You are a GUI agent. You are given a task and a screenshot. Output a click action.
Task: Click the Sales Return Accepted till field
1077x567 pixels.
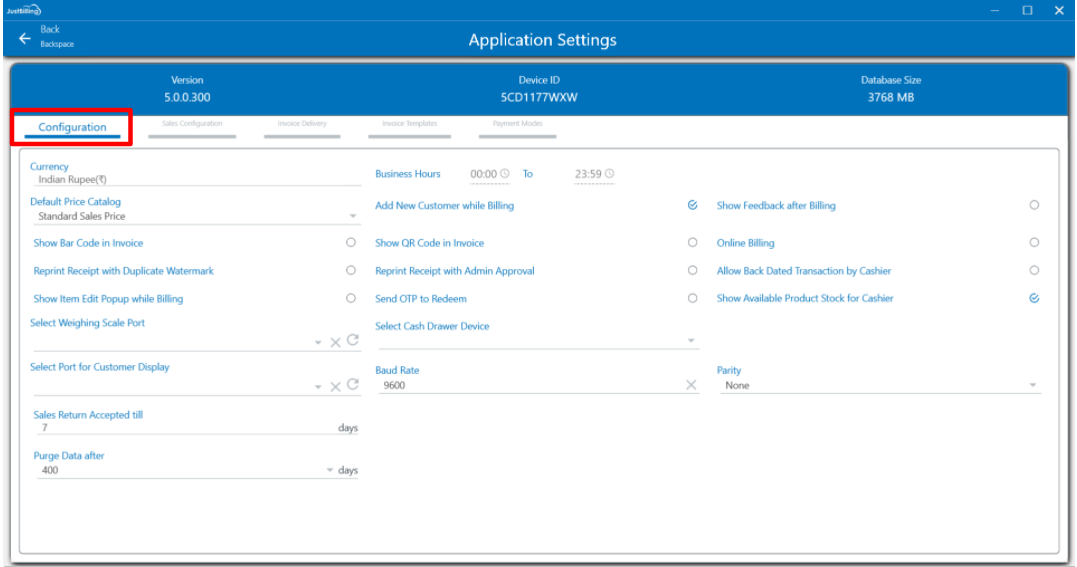tap(185, 427)
